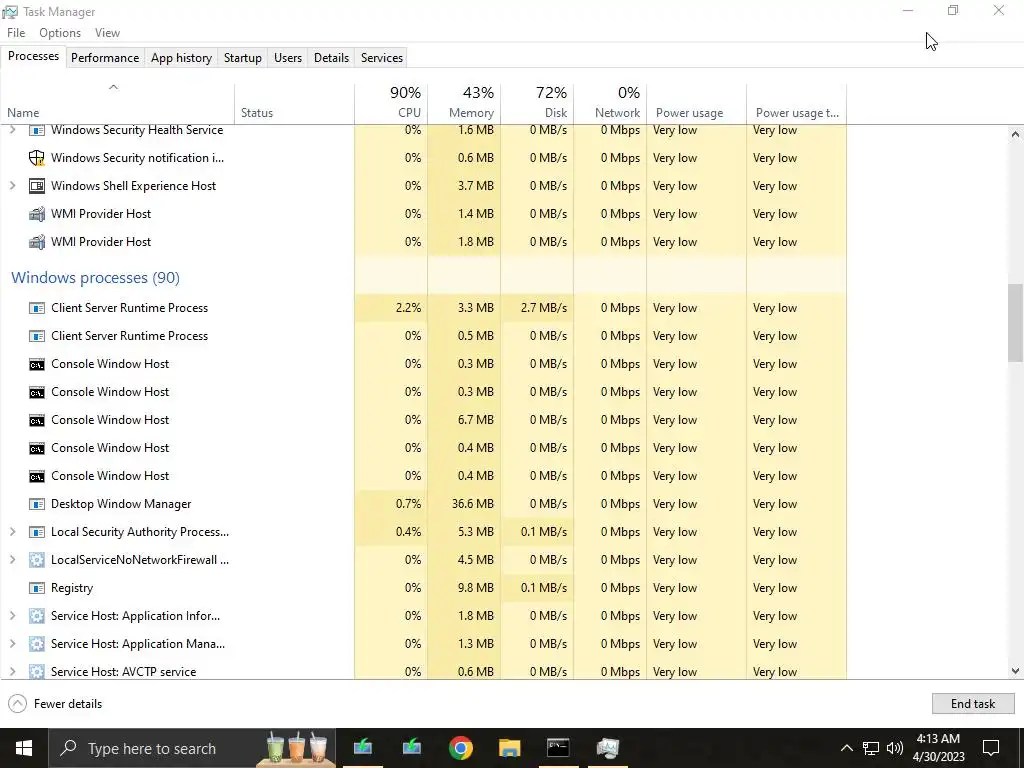Expand Service Host: Application Mana... row
The image size is (1024, 768).
tap(12, 644)
